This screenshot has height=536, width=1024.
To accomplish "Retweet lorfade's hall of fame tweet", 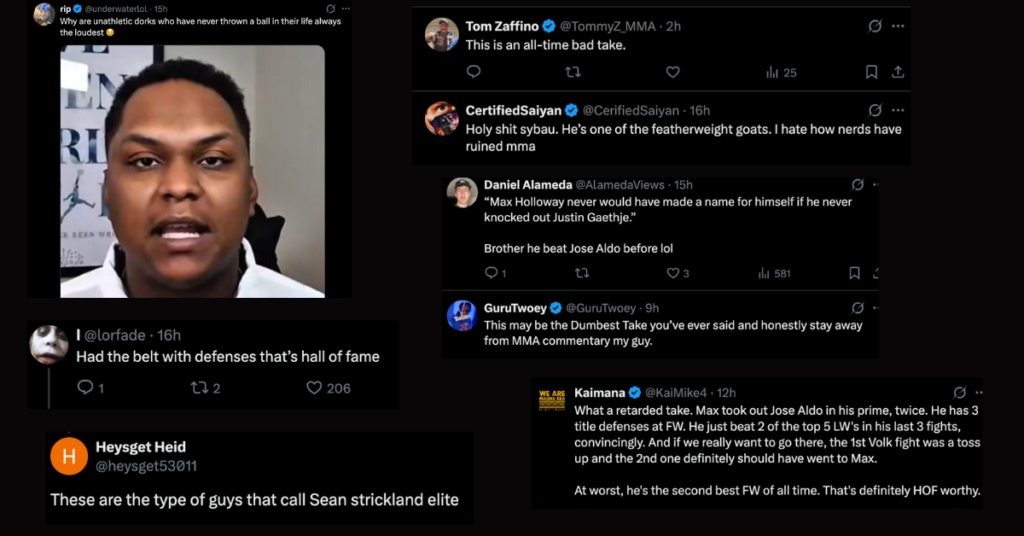I will tap(198, 388).
